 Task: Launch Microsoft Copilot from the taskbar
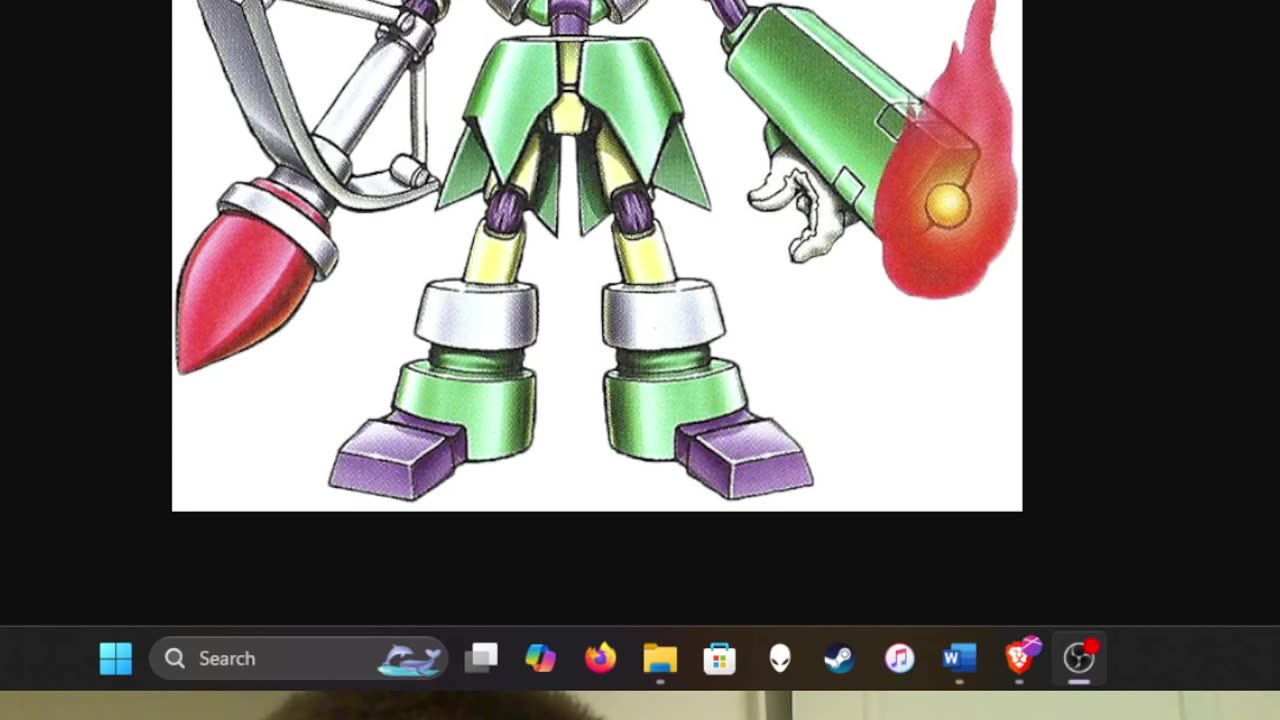tap(540, 658)
